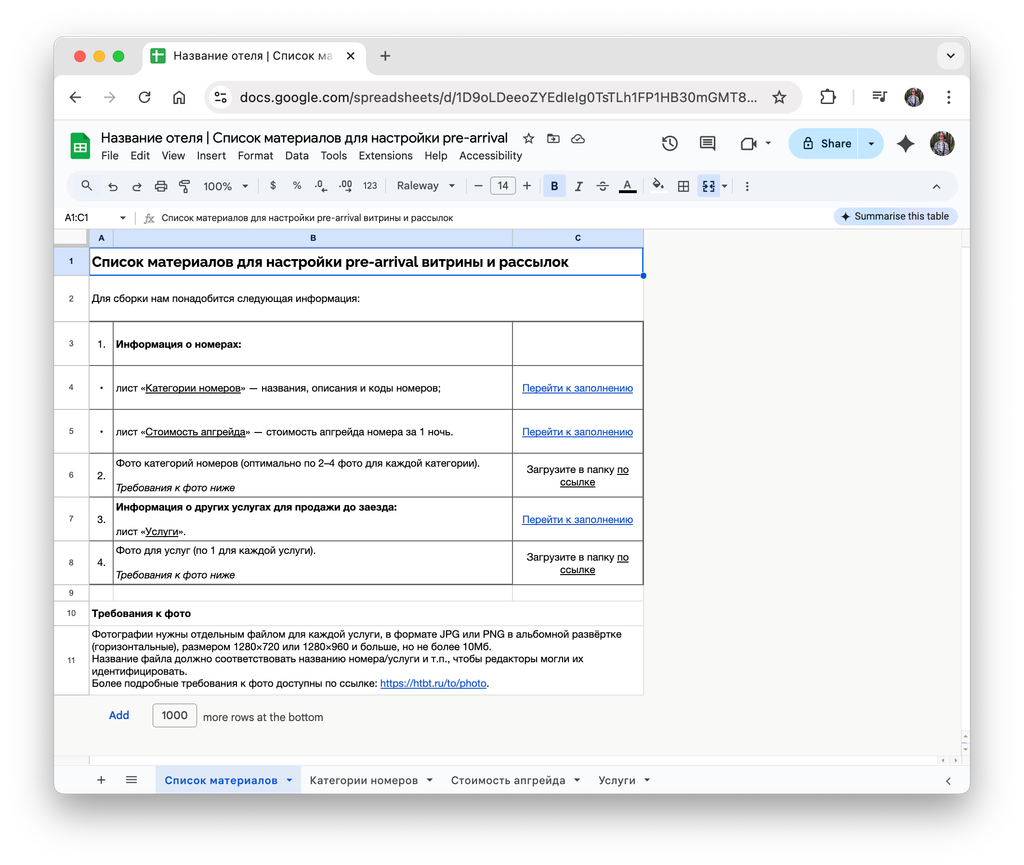Open the text colour picker

(628, 187)
